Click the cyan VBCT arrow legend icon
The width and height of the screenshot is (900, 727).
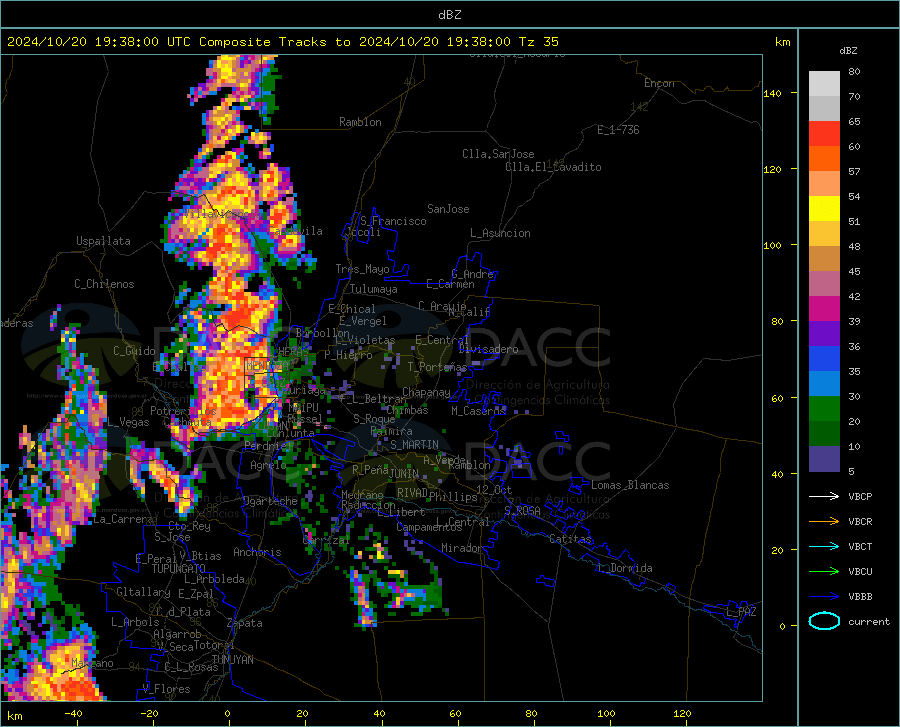tap(824, 546)
